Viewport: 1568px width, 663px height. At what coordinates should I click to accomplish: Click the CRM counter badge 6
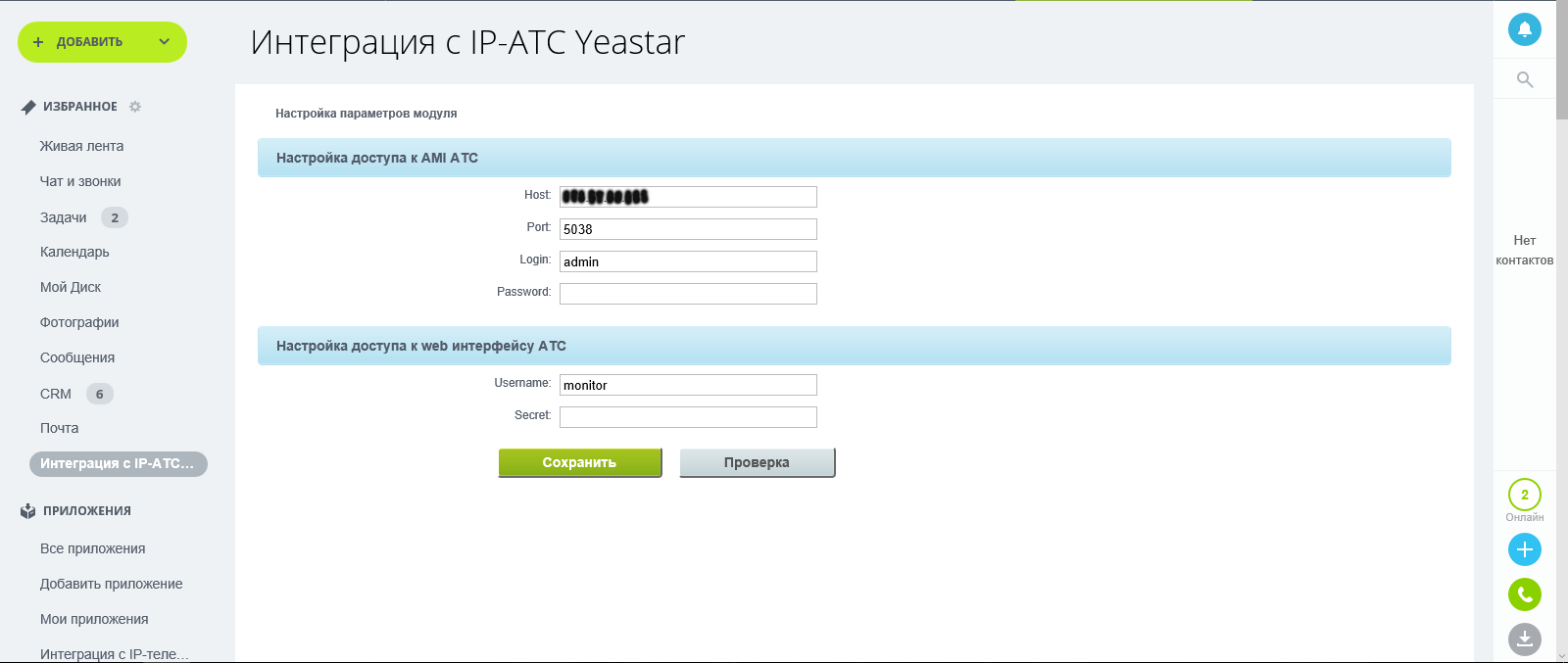coord(100,394)
